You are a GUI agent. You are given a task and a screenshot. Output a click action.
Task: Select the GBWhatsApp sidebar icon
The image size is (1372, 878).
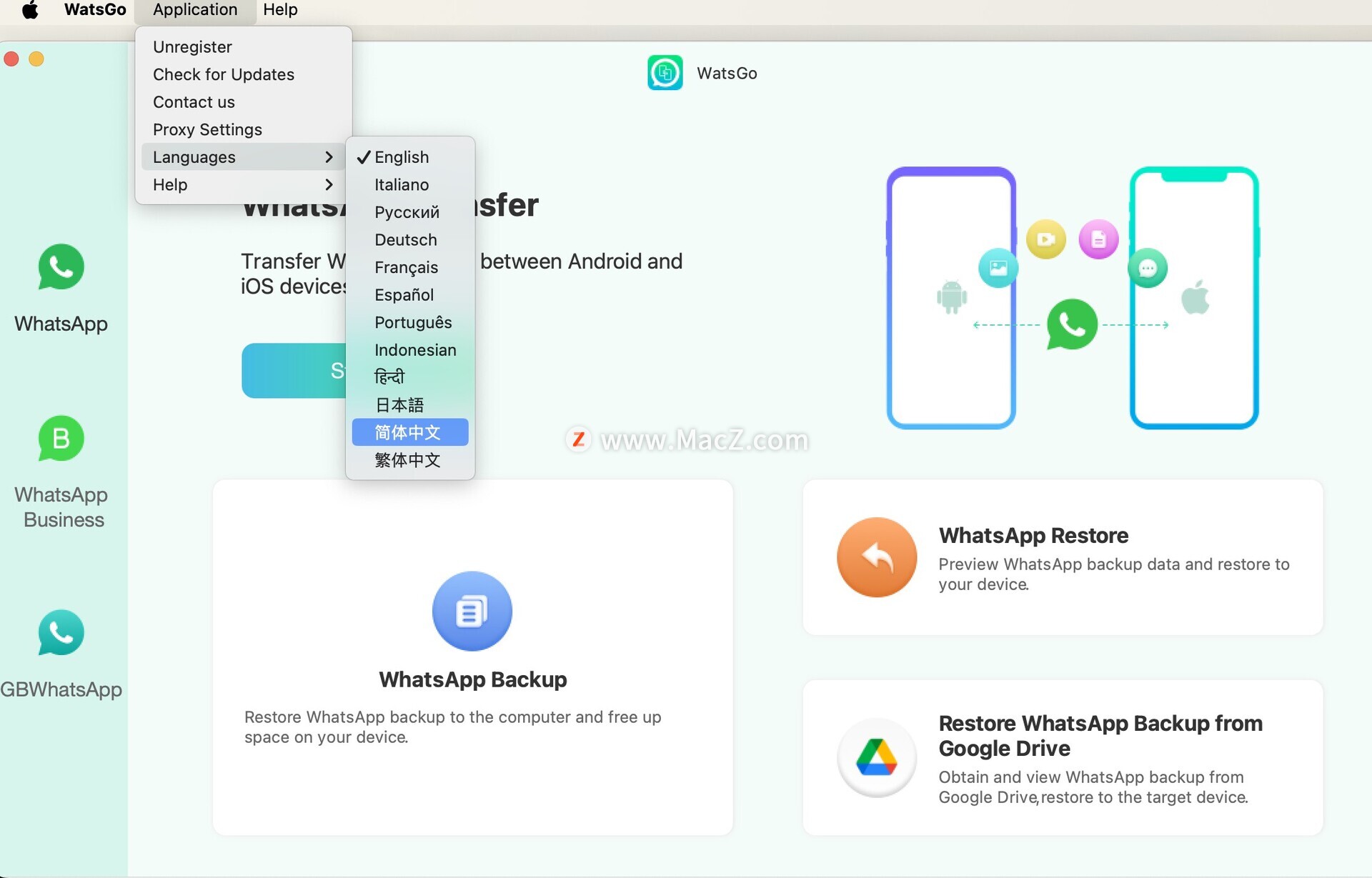61,632
